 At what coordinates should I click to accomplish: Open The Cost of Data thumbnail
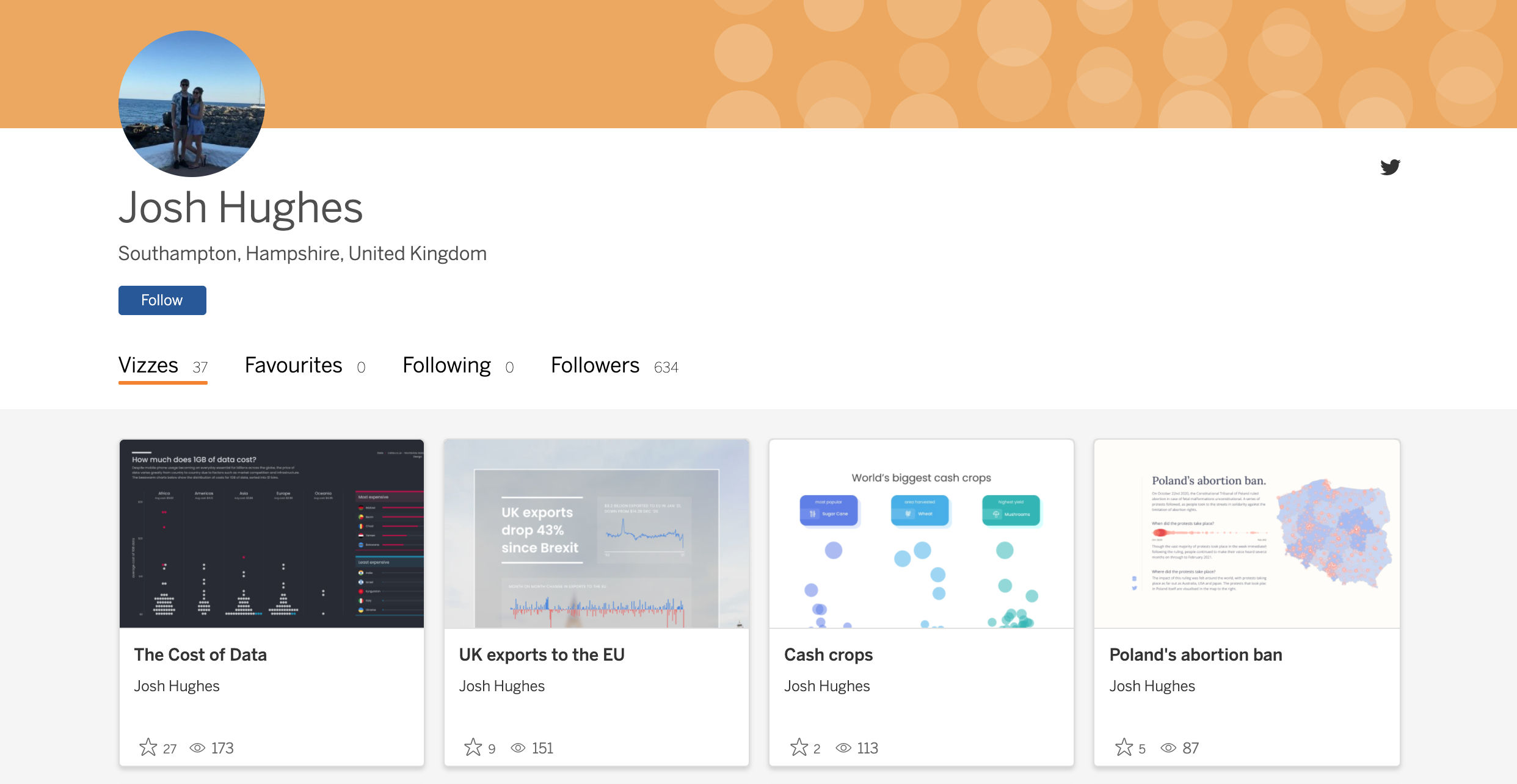tap(272, 533)
